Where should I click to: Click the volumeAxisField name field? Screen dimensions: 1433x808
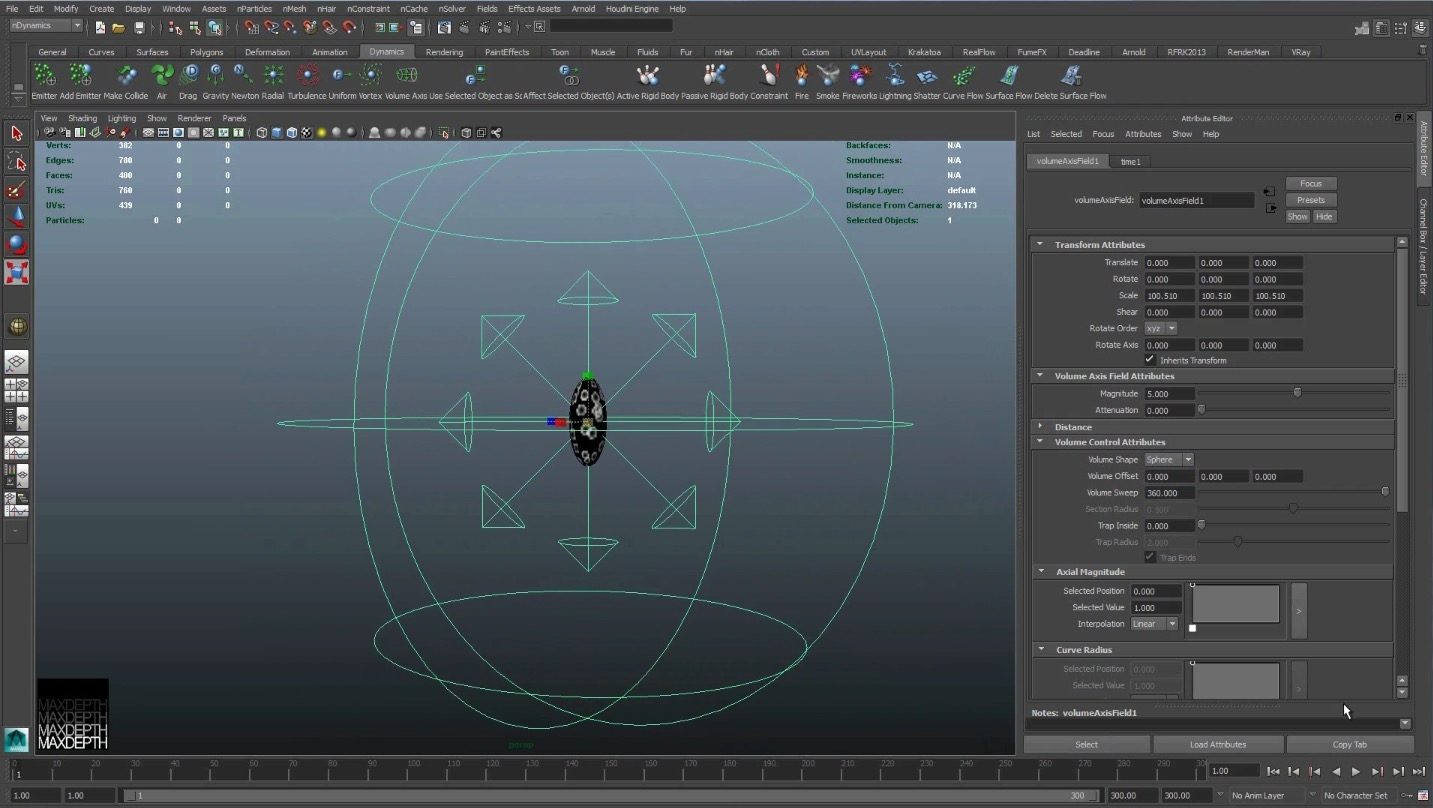pyautogui.click(x=1196, y=200)
